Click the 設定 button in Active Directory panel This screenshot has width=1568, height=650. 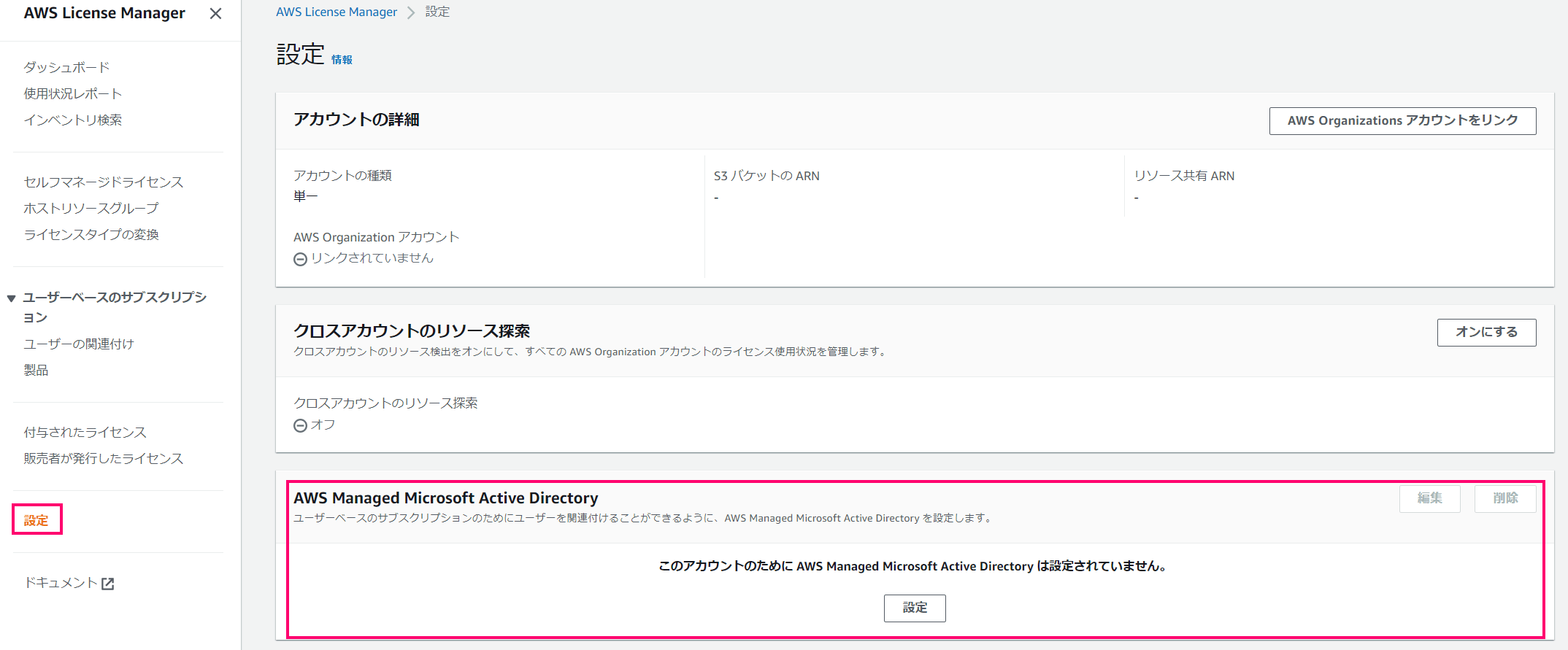pos(915,608)
